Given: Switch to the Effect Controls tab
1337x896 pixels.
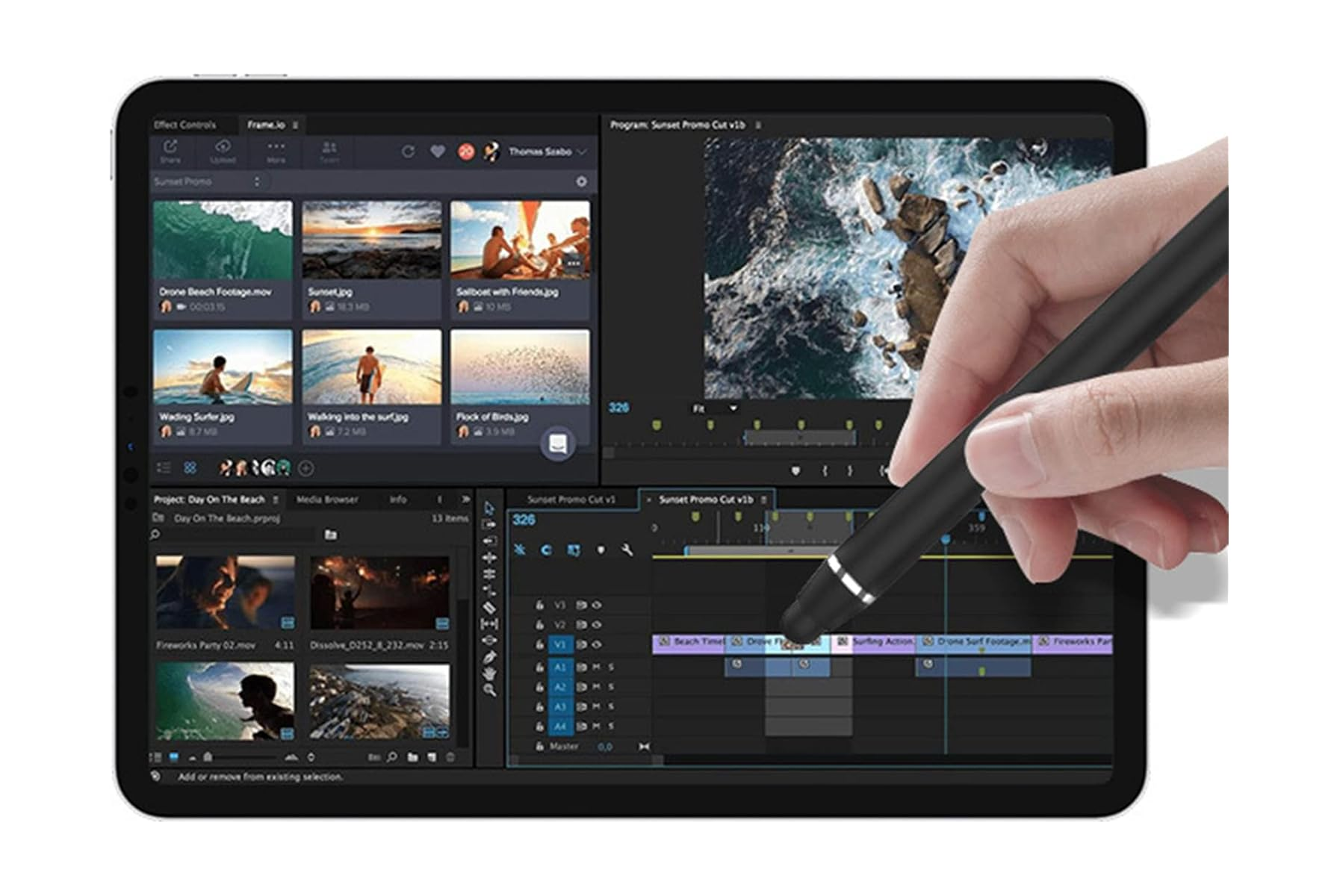Looking at the screenshot, I should point(184,125).
